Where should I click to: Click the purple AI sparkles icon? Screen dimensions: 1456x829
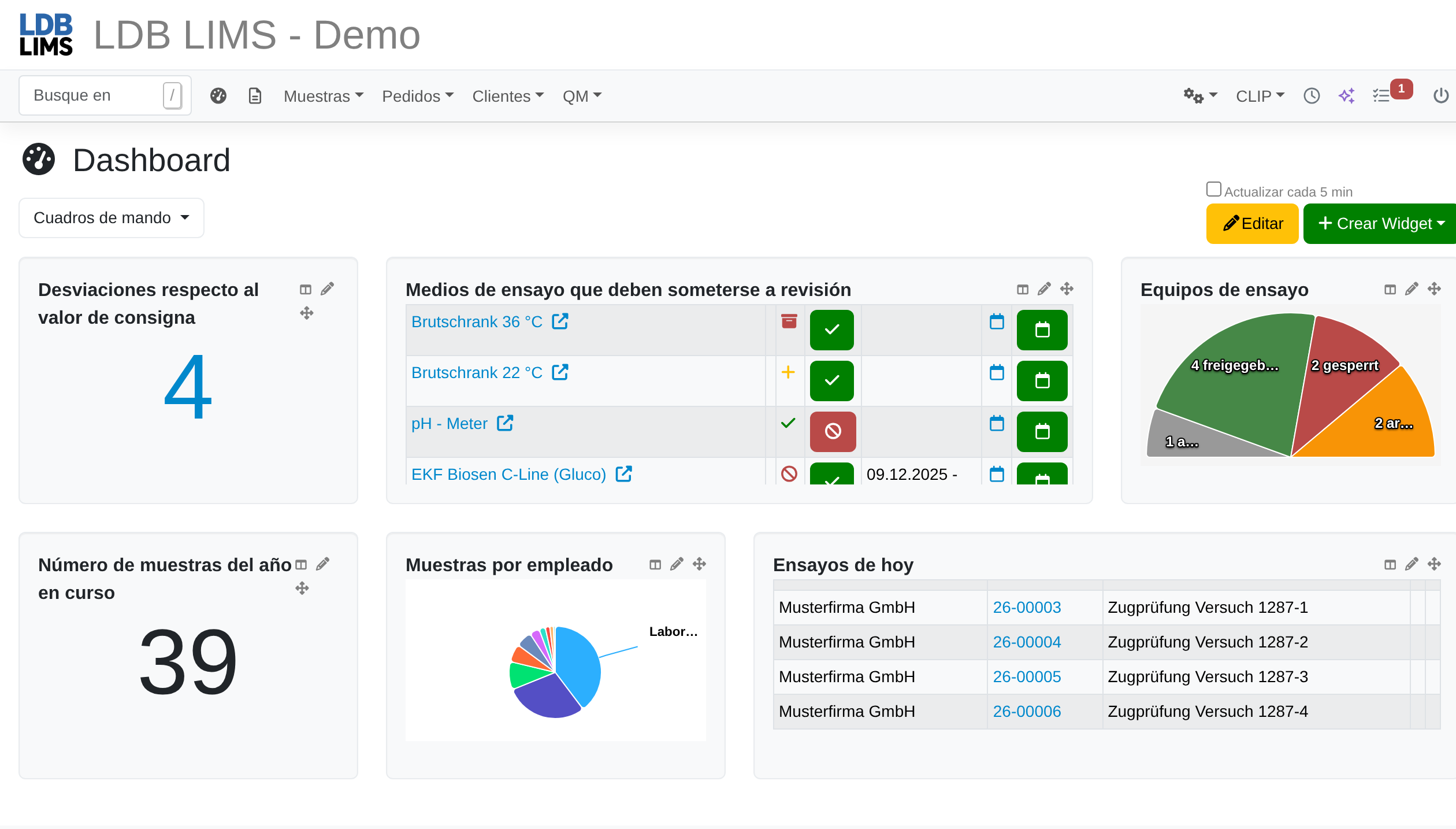[x=1347, y=96]
